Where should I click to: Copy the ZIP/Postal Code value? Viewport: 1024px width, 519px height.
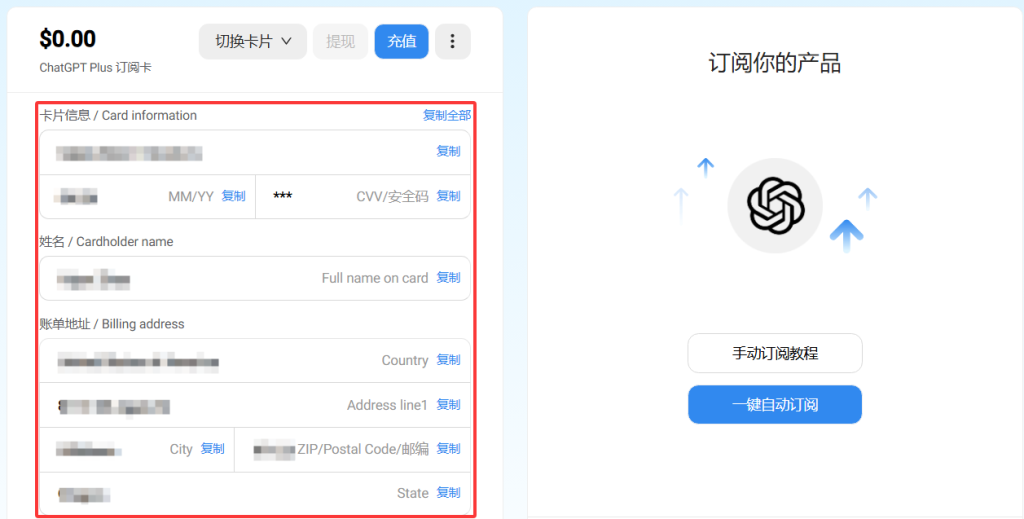(x=449, y=449)
